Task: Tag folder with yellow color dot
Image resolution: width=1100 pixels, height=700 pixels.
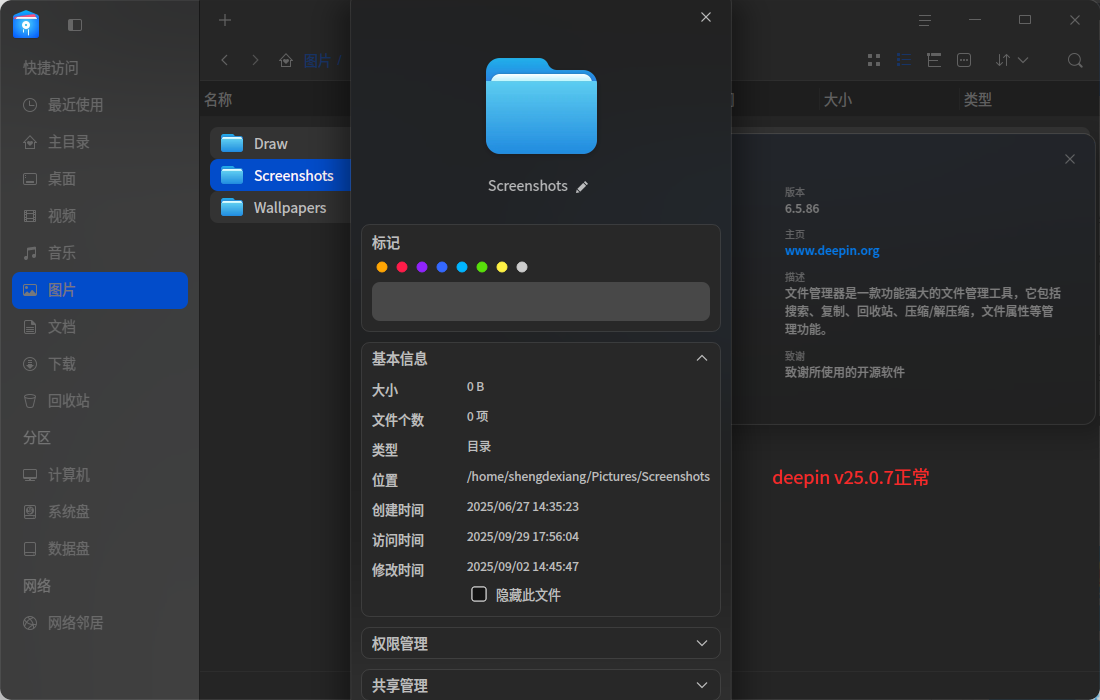Action: click(502, 267)
